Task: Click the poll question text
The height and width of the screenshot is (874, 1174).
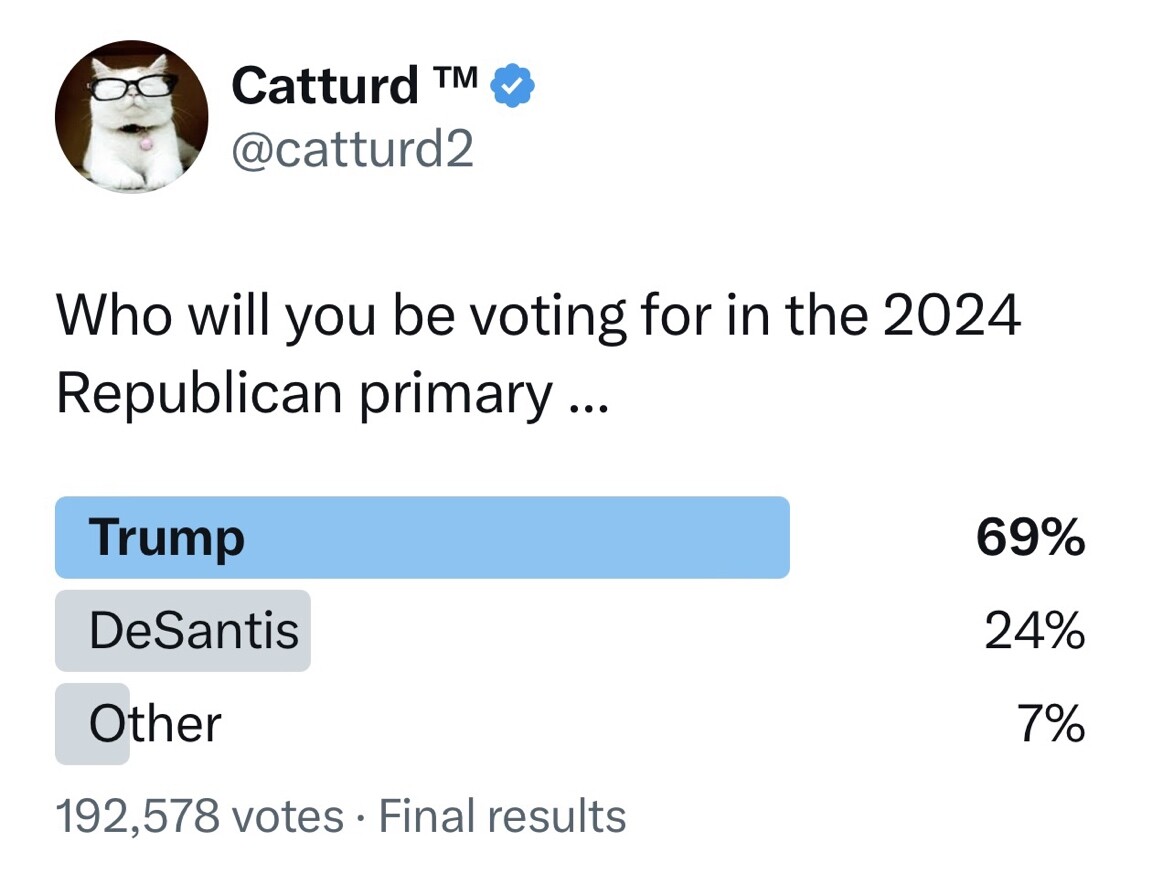Action: pos(538,354)
